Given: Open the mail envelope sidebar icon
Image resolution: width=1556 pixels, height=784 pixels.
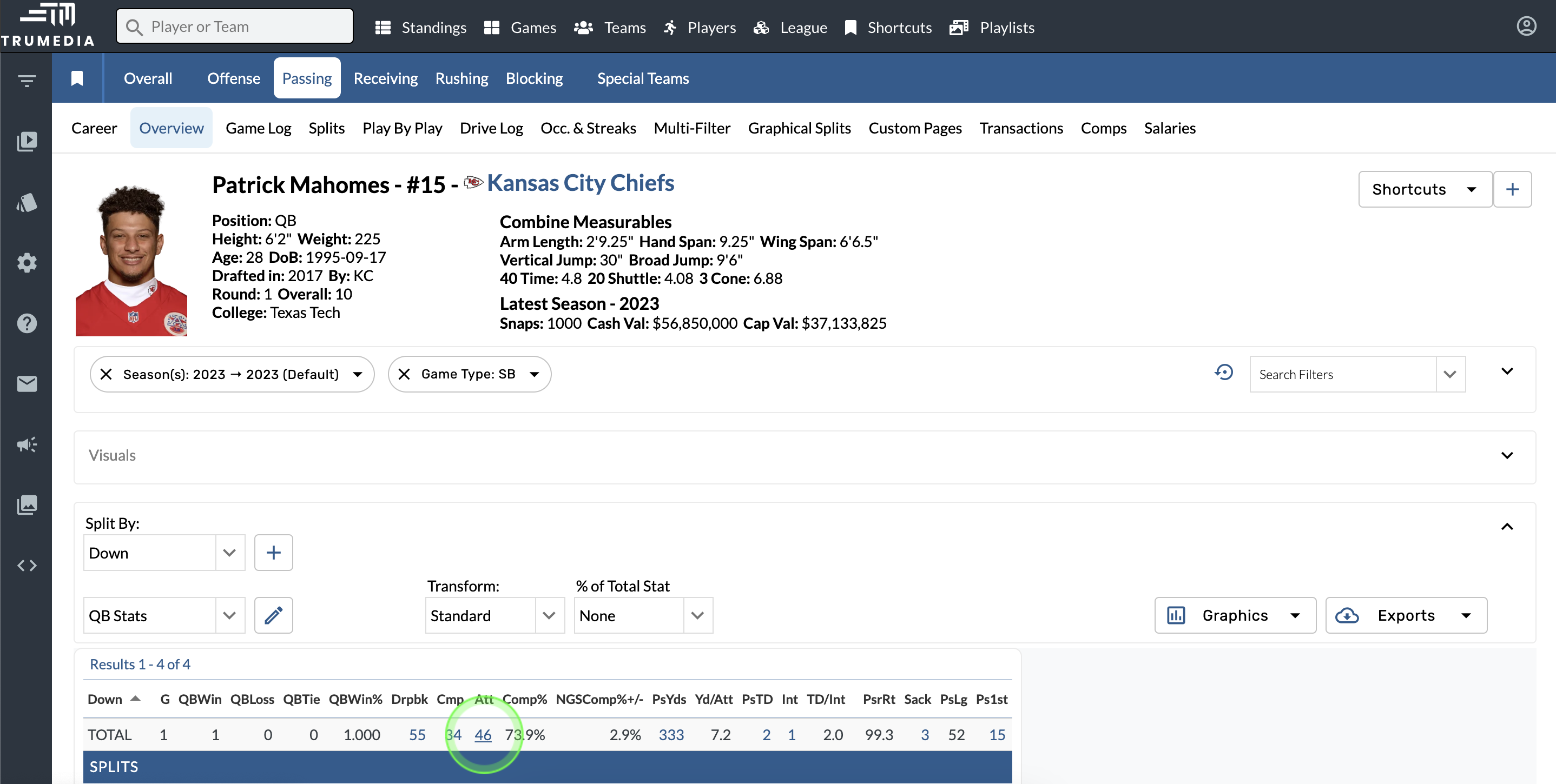Looking at the screenshot, I should (x=27, y=384).
